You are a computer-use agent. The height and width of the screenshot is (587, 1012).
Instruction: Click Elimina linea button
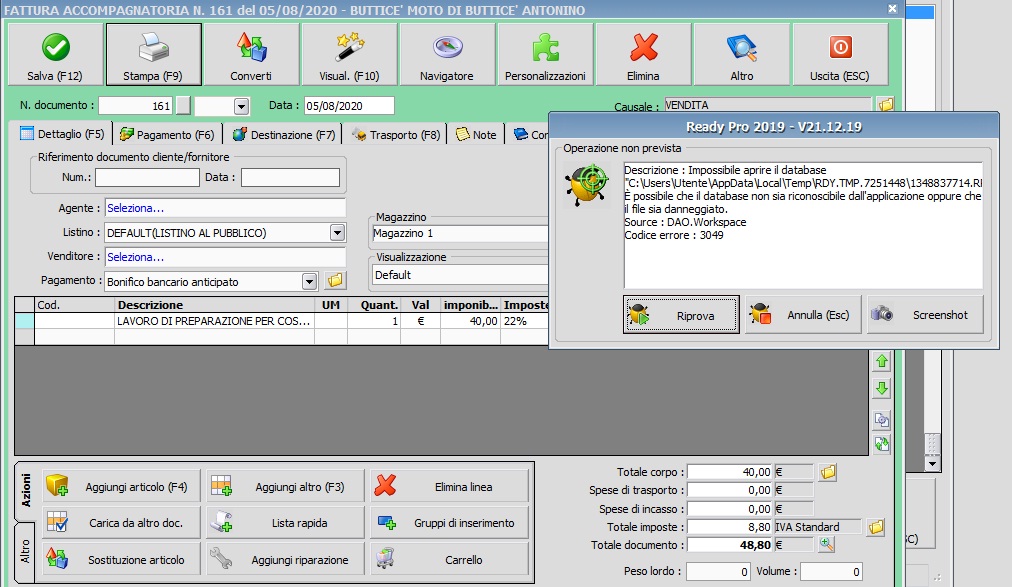[x=449, y=486]
